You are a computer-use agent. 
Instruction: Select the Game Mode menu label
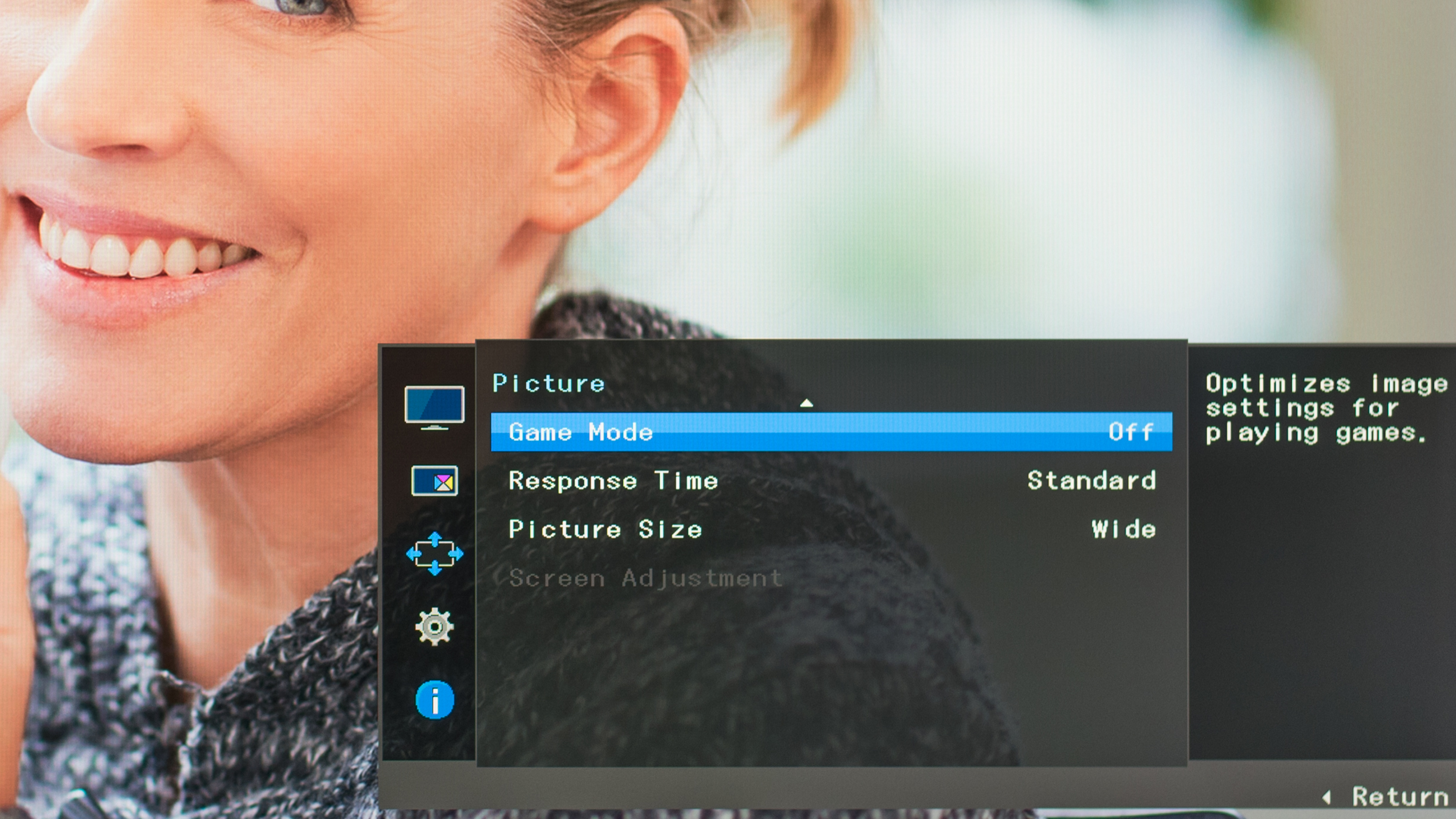[x=581, y=432]
